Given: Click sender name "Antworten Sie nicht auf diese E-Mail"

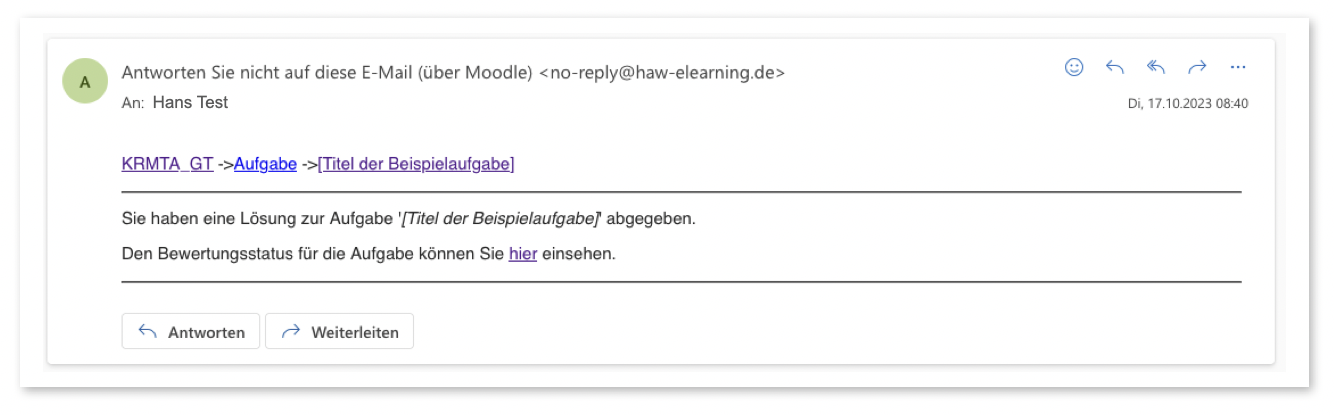Looking at the screenshot, I should pos(326,72).
